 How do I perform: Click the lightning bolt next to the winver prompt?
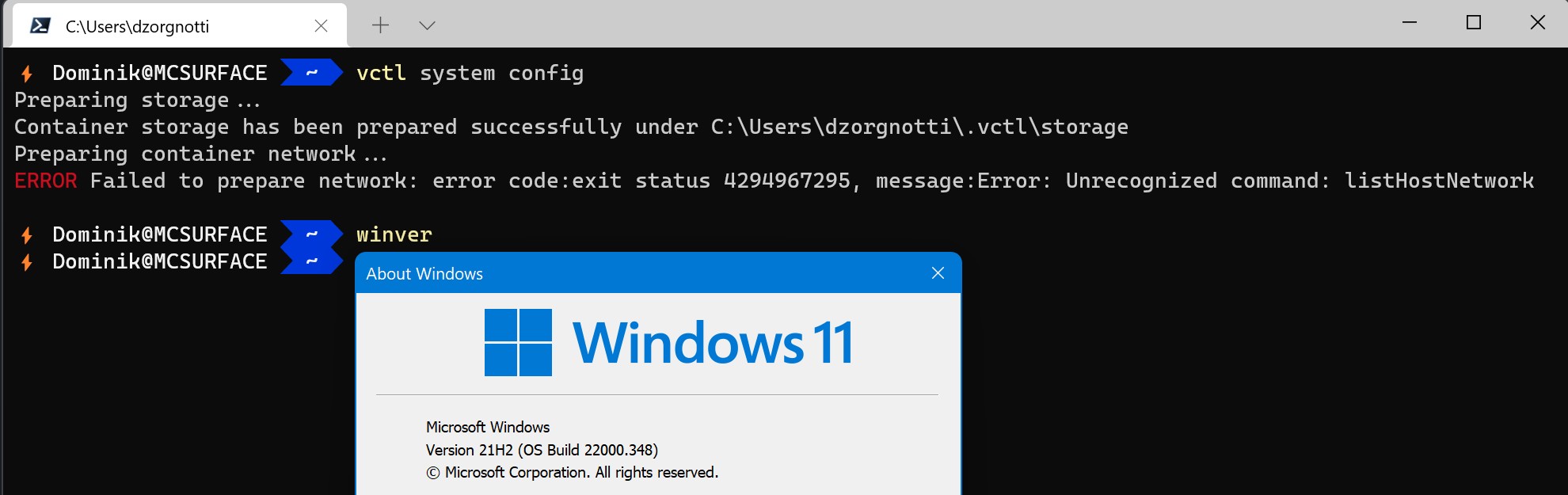(x=25, y=234)
